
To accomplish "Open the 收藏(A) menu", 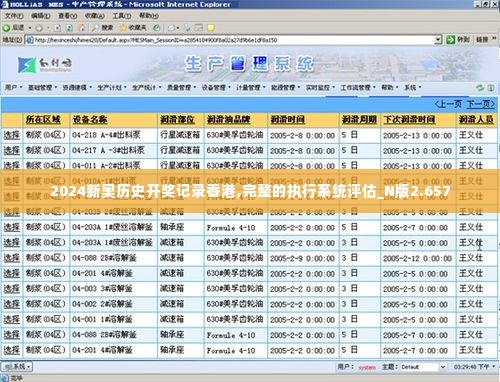I will tap(95, 16).
